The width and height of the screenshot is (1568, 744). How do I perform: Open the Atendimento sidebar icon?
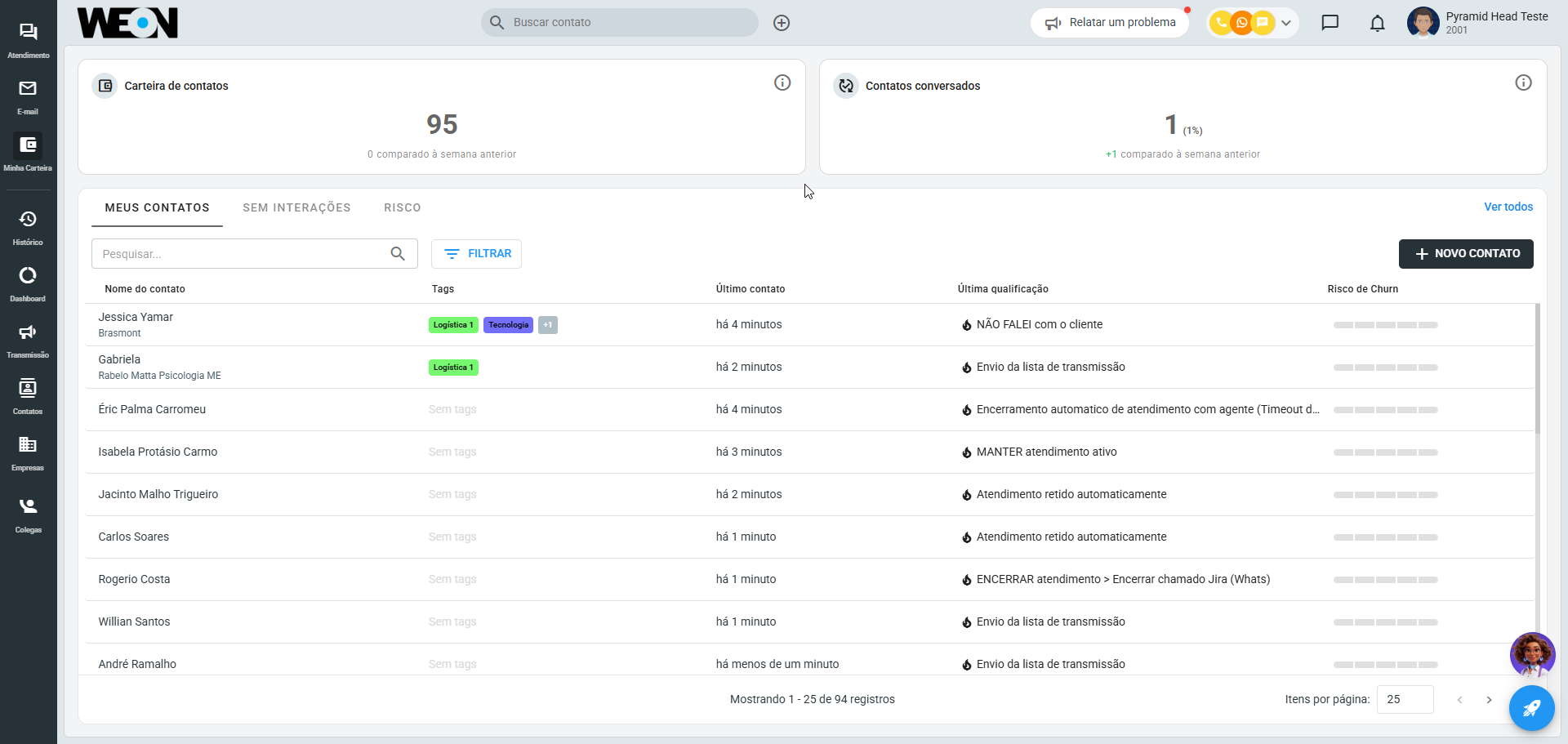[28, 40]
